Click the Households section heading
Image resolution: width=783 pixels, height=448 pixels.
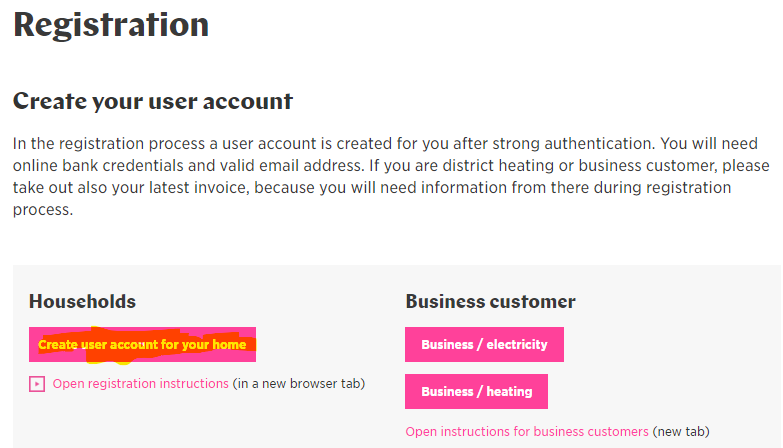pyautogui.click(x=82, y=302)
